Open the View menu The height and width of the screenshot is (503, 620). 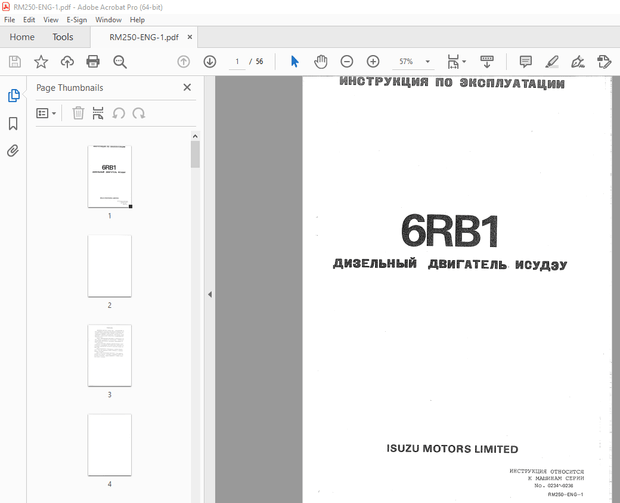pyautogui.click(x=51, y=20)
